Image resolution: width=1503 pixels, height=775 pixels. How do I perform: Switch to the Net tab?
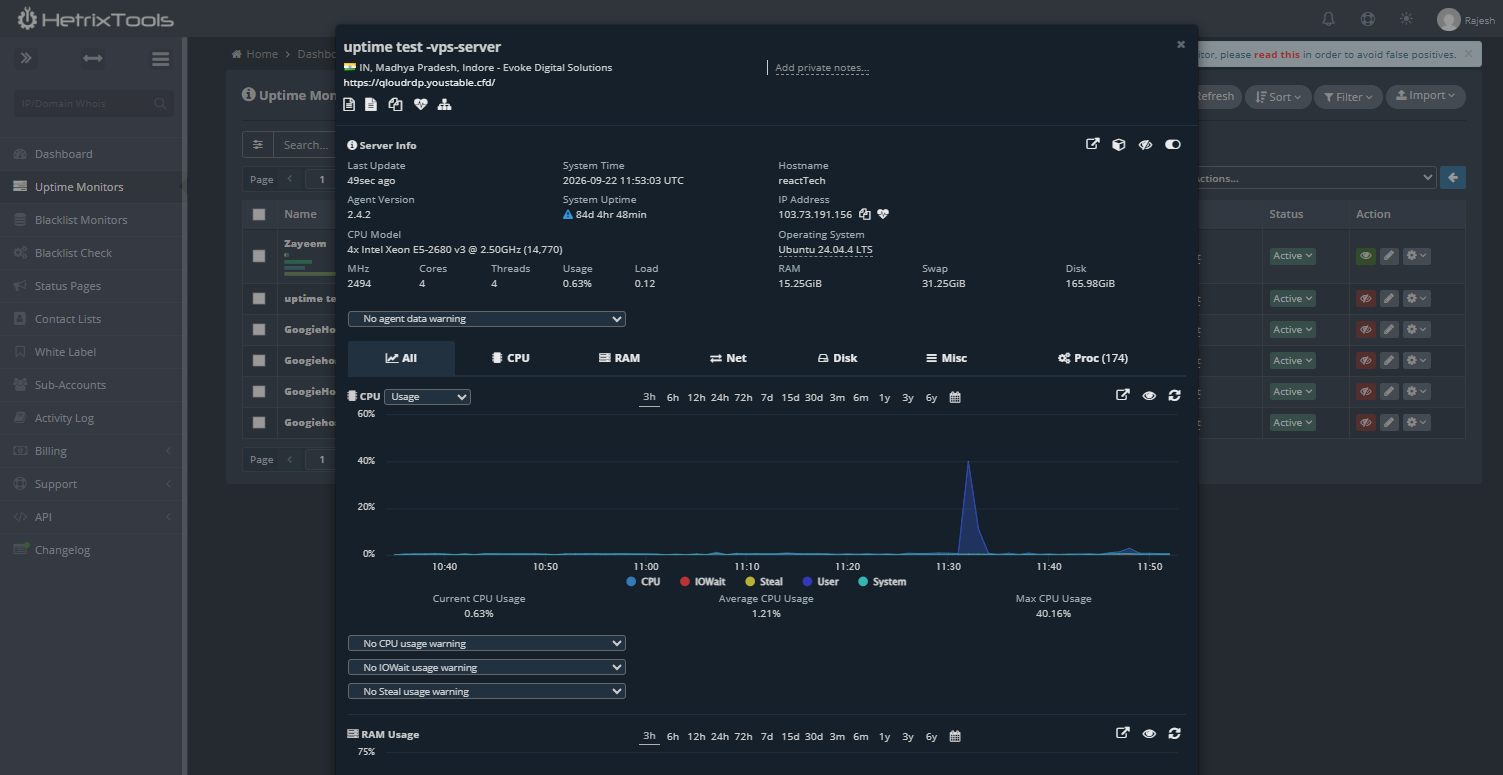[x=728, y=358]
